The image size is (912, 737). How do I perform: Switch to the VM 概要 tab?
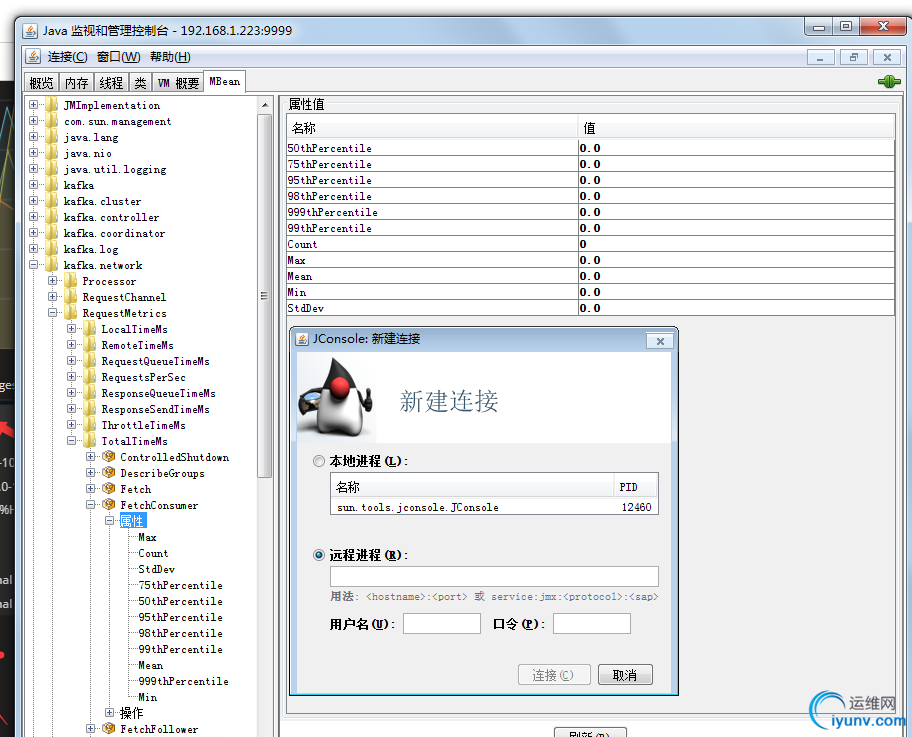point(179,83)
